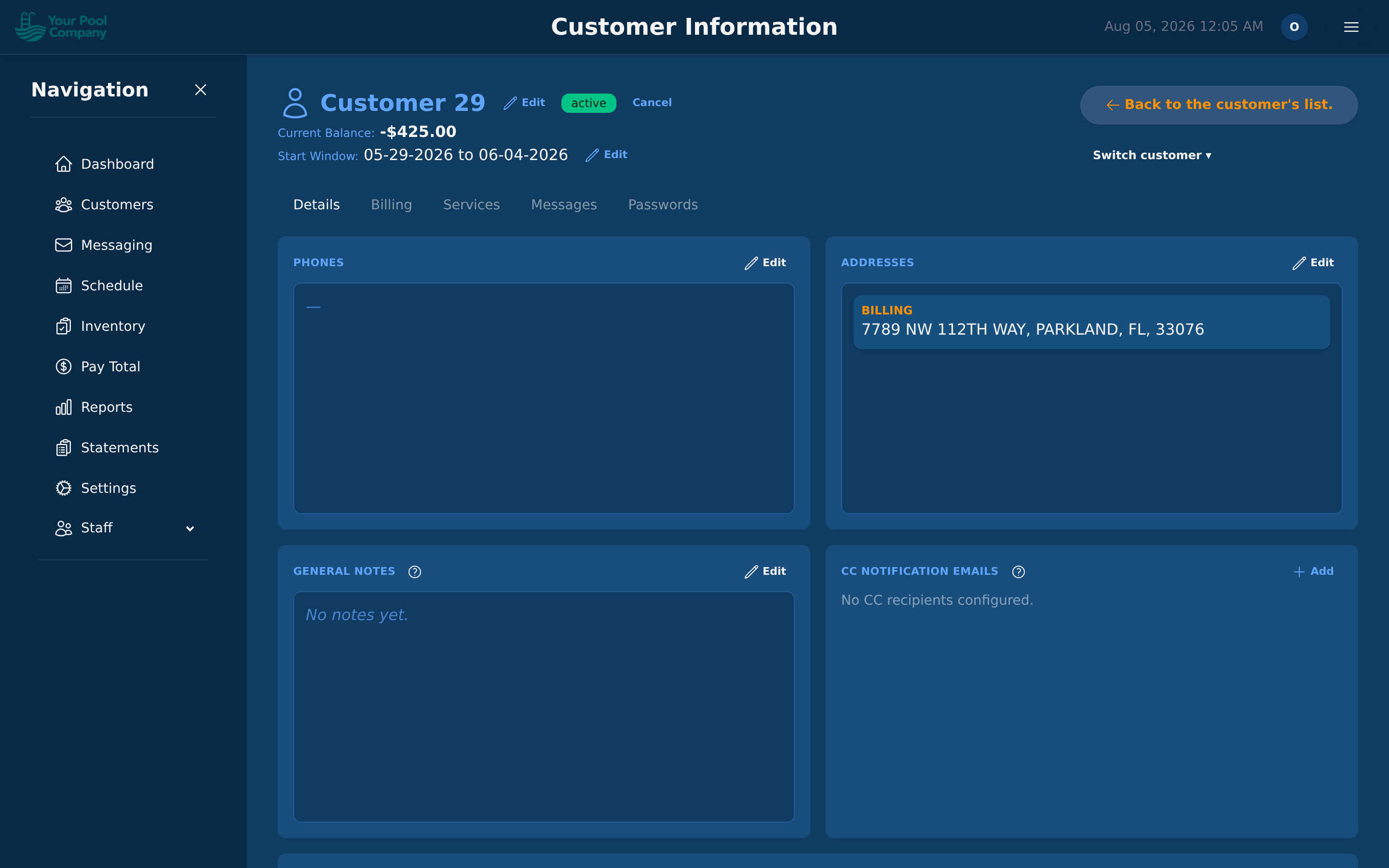Click the Customers people icon
Viewport: 1389px width, 868px height.
[x=63, y=205]
